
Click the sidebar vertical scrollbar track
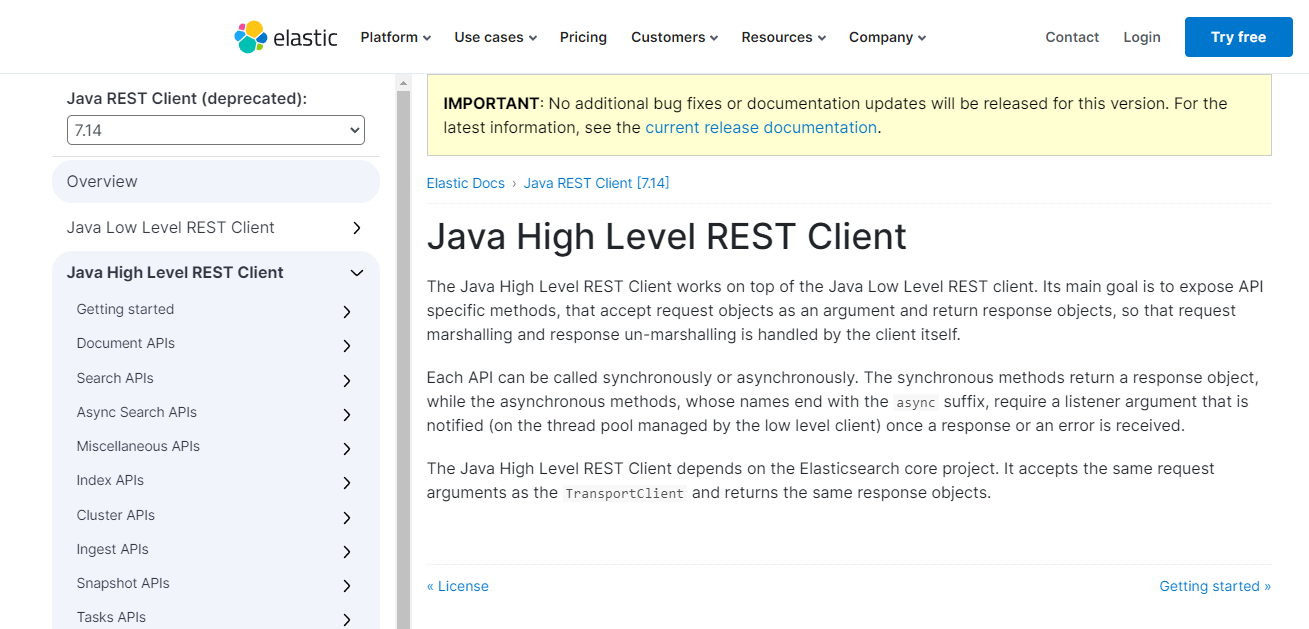404,360
